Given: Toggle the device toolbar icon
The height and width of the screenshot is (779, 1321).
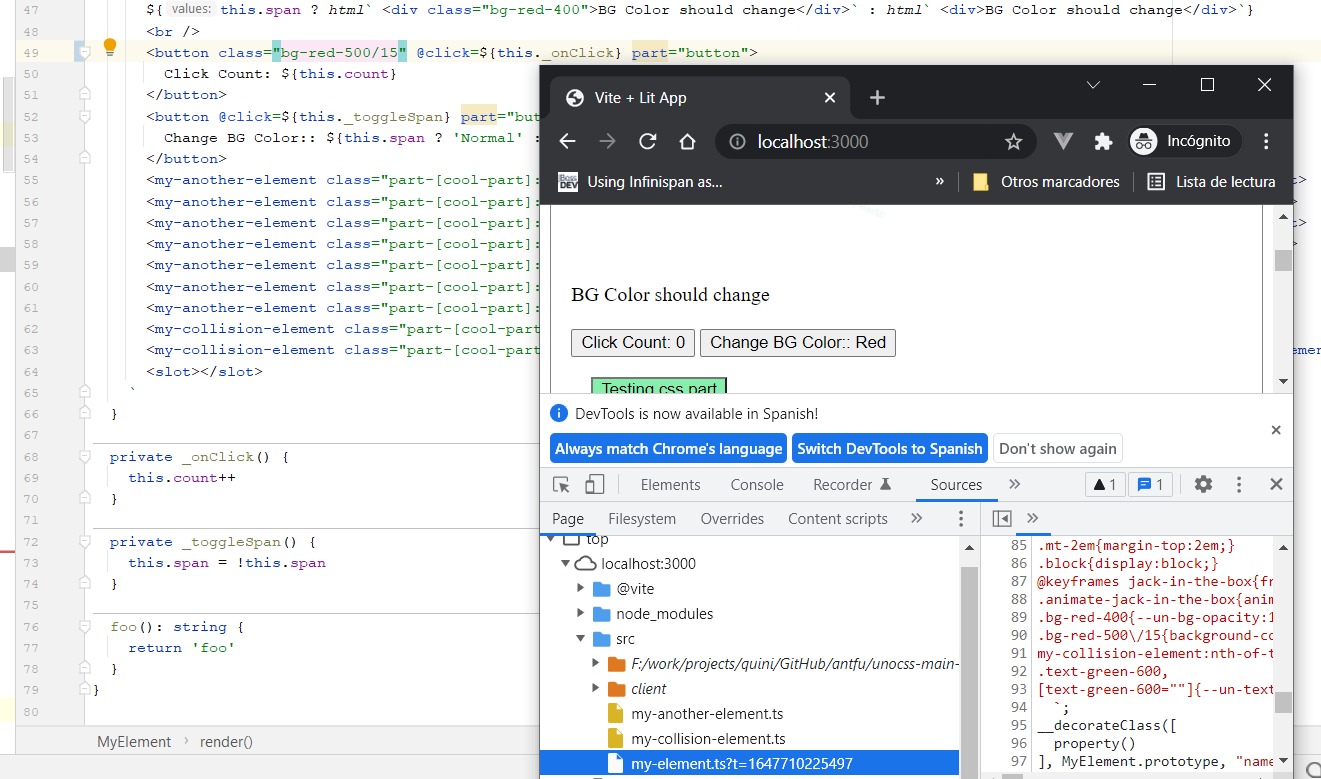Looking at the screenshot, I should point(595,484).
